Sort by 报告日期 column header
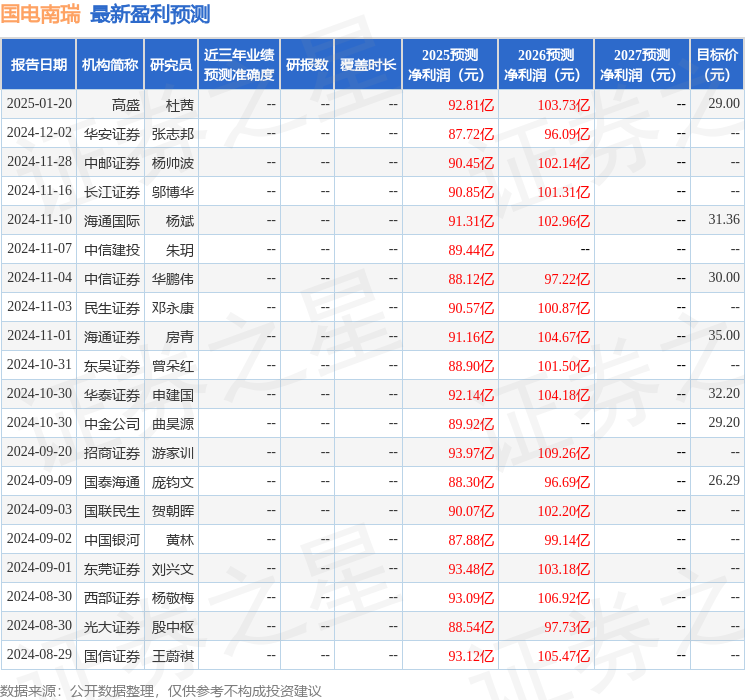The height and width of the screenshot is (700, 745). (x=39, y=64)
